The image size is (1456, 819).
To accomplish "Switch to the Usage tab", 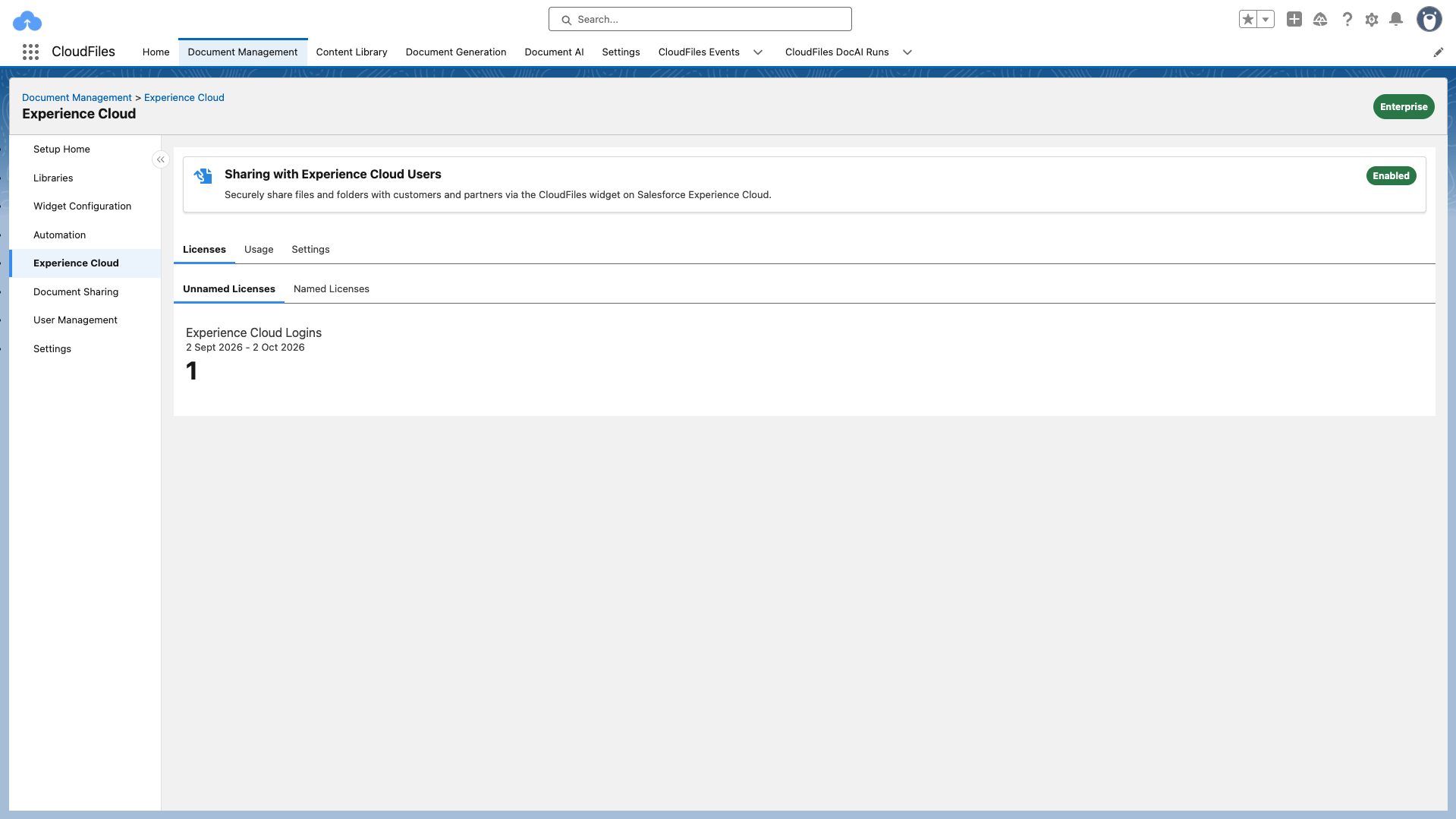I will click(x=259, y=250).
